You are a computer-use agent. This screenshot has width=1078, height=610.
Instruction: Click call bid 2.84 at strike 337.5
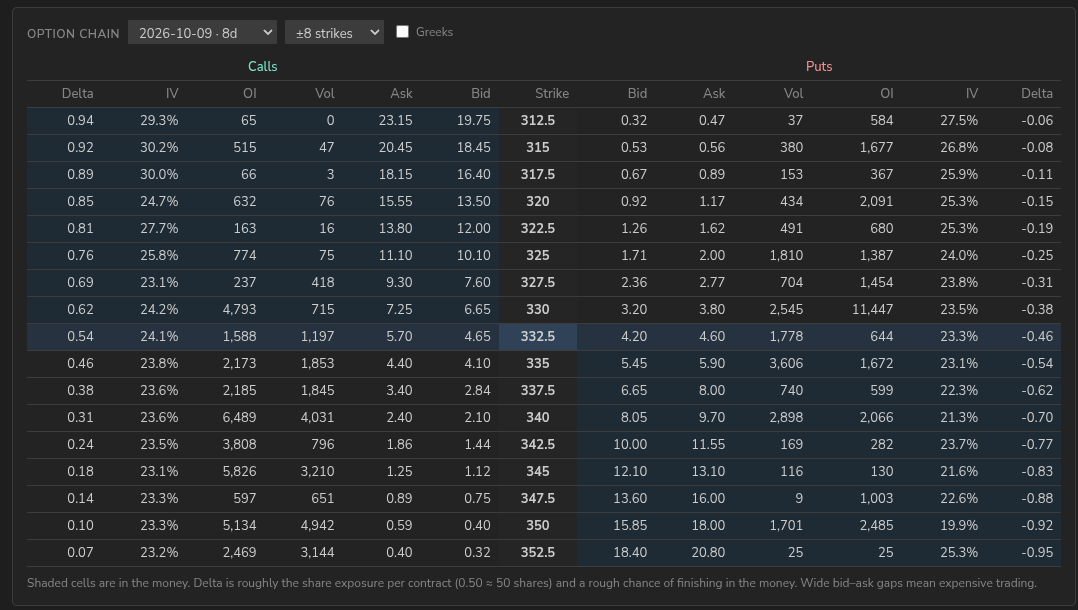point(477,390)
